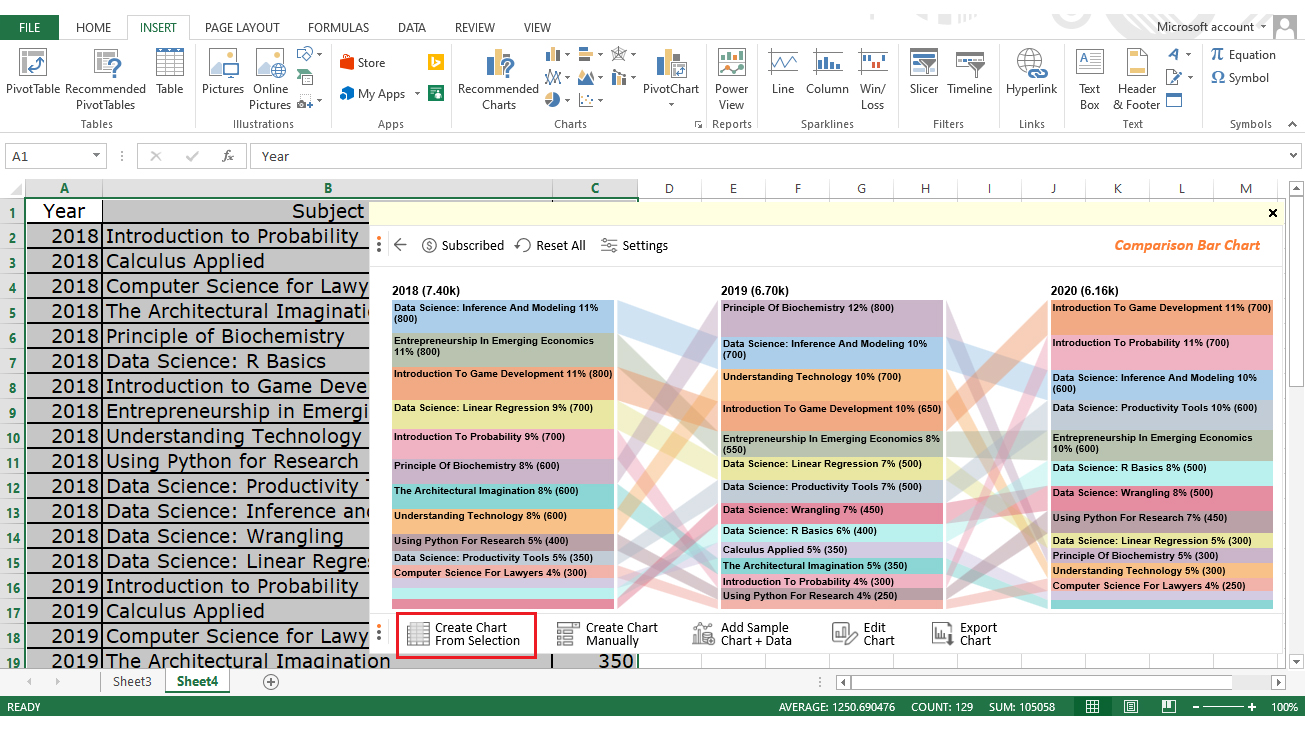This screenshot has width=1305, height=730.
Task: Click Reset All in chart panel
Action: click(x=550, y=245)
